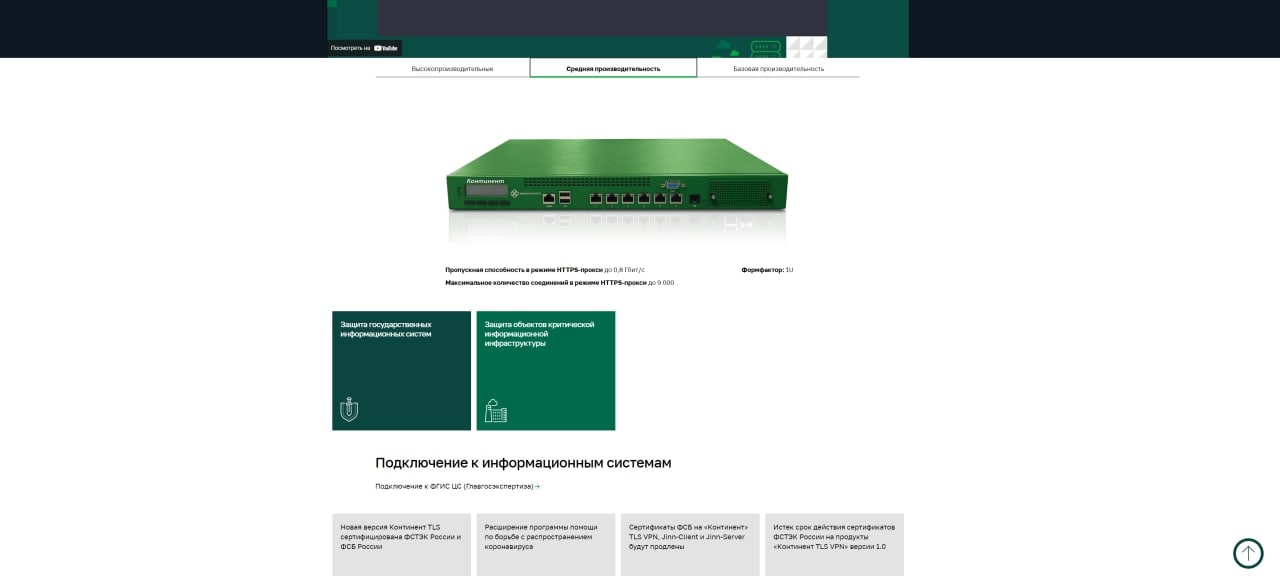This screenshot has width=1280, height=576.
Task: Open the Защита объектов критической информационной инфраструктуры card
Action: 546,370
